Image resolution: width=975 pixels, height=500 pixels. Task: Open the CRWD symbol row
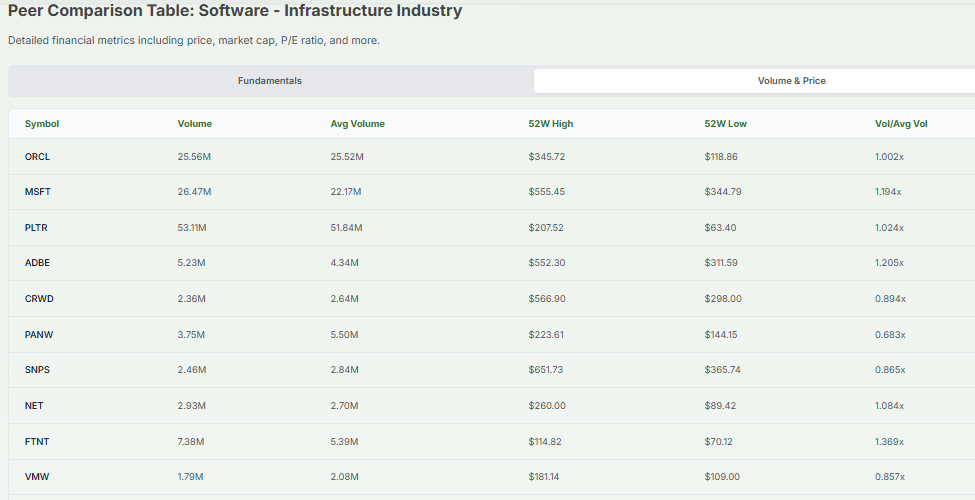pyautogui.click(x=38, y=299)
